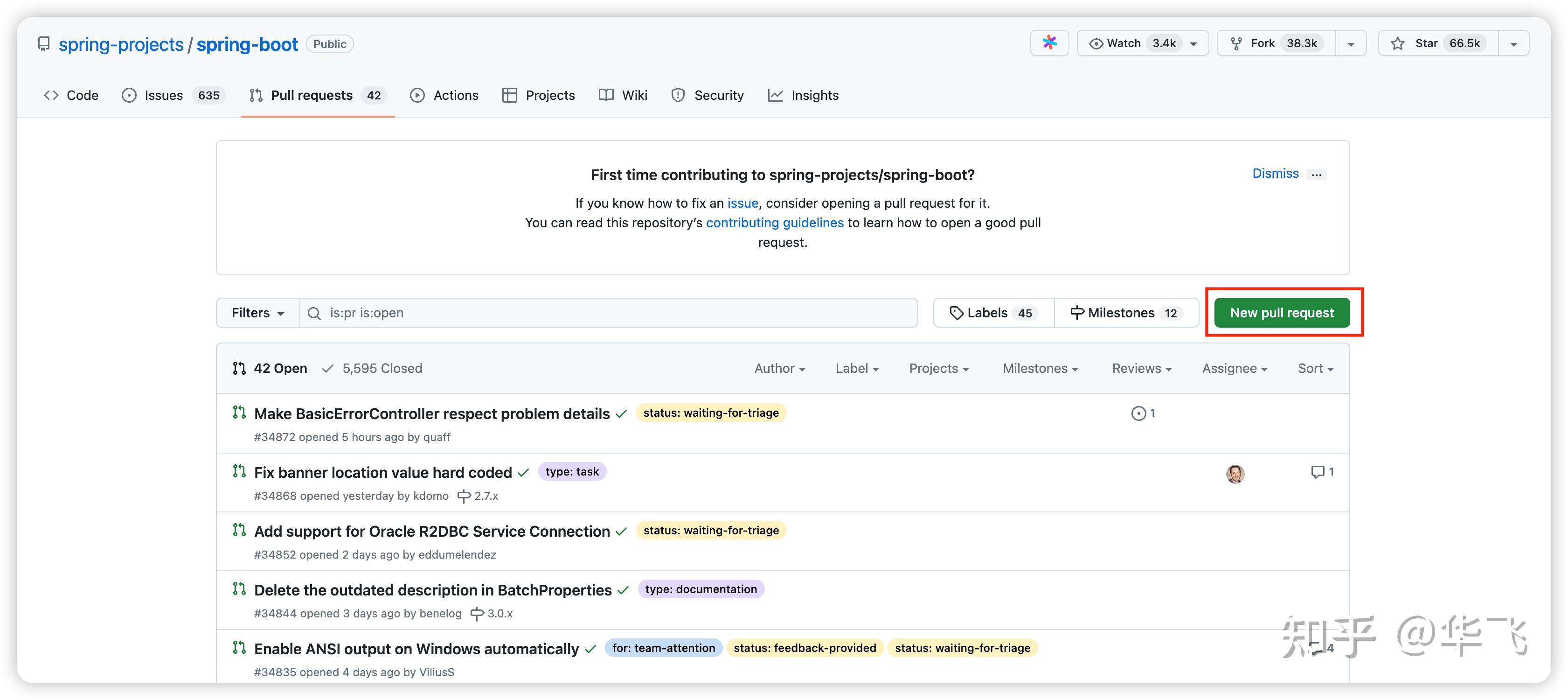1568x700 pixels.
Task: Click the Milestones milestone icon
Action: point(1077,313)
